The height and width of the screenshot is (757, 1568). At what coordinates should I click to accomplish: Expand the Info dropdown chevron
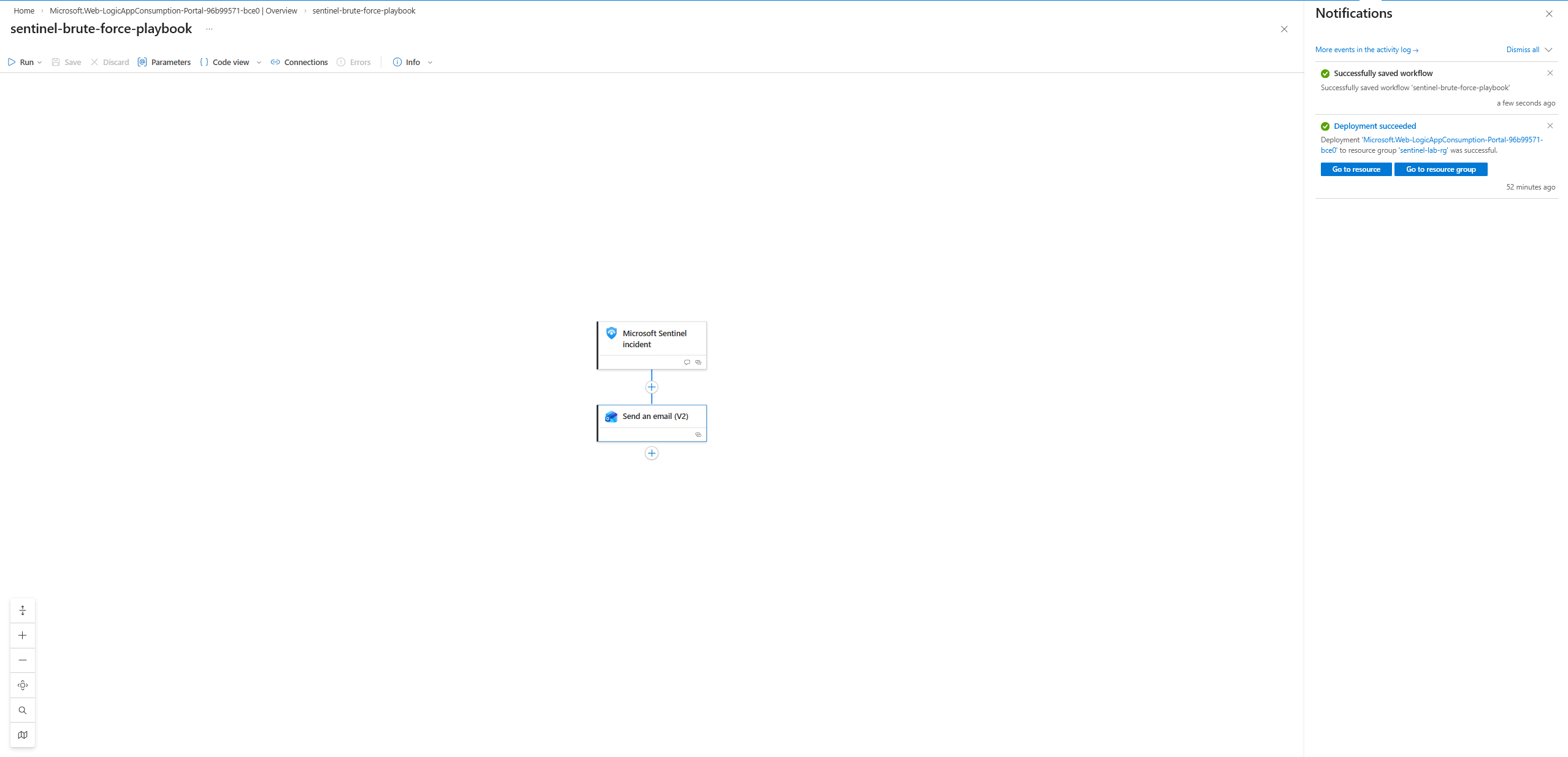tap(430, 63)
